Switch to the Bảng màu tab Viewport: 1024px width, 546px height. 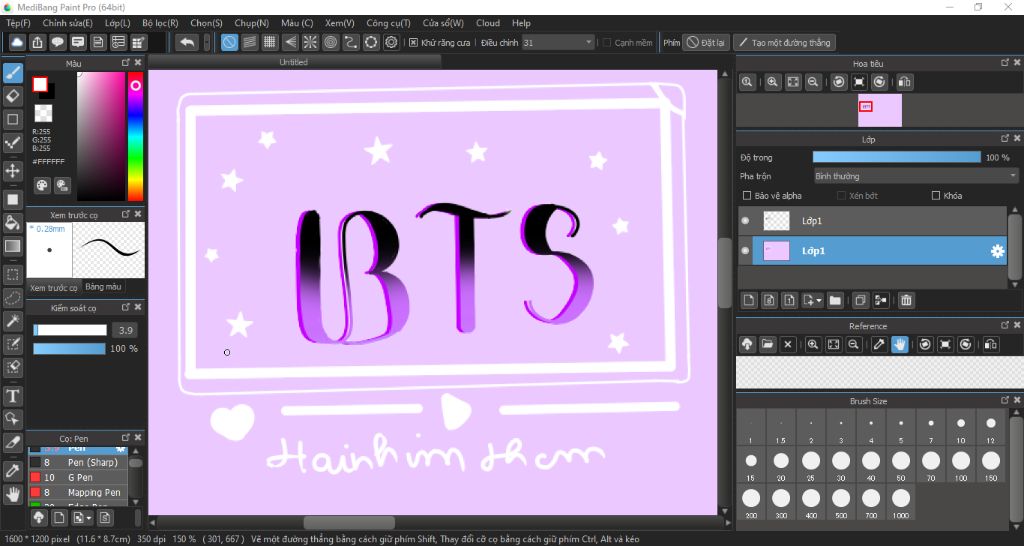[102, 288]
